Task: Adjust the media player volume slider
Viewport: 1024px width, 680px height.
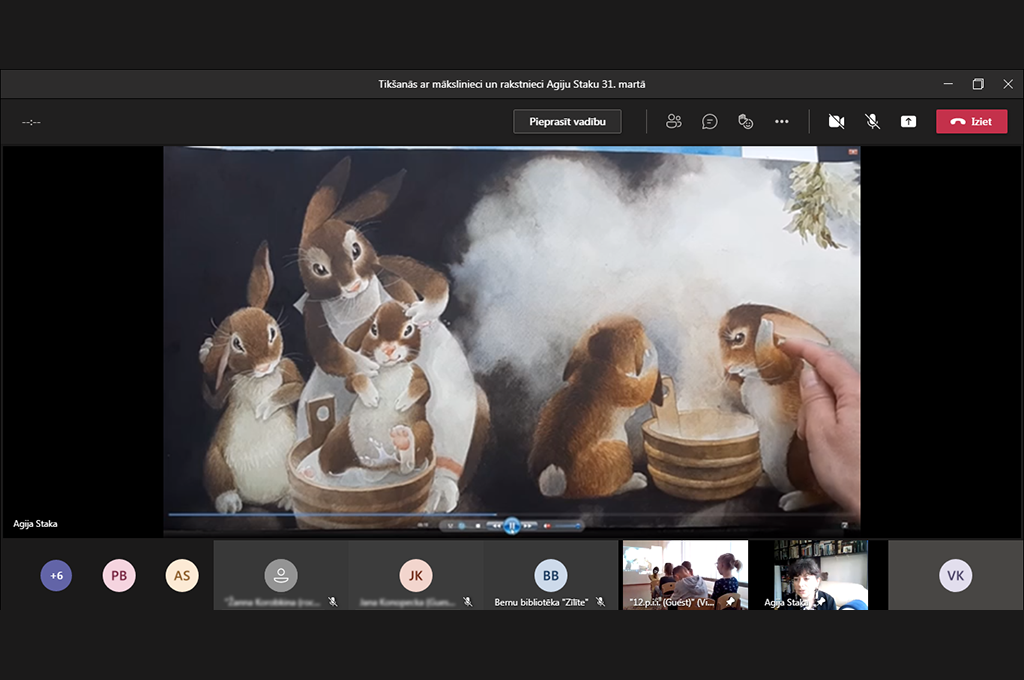Action: 567,525
